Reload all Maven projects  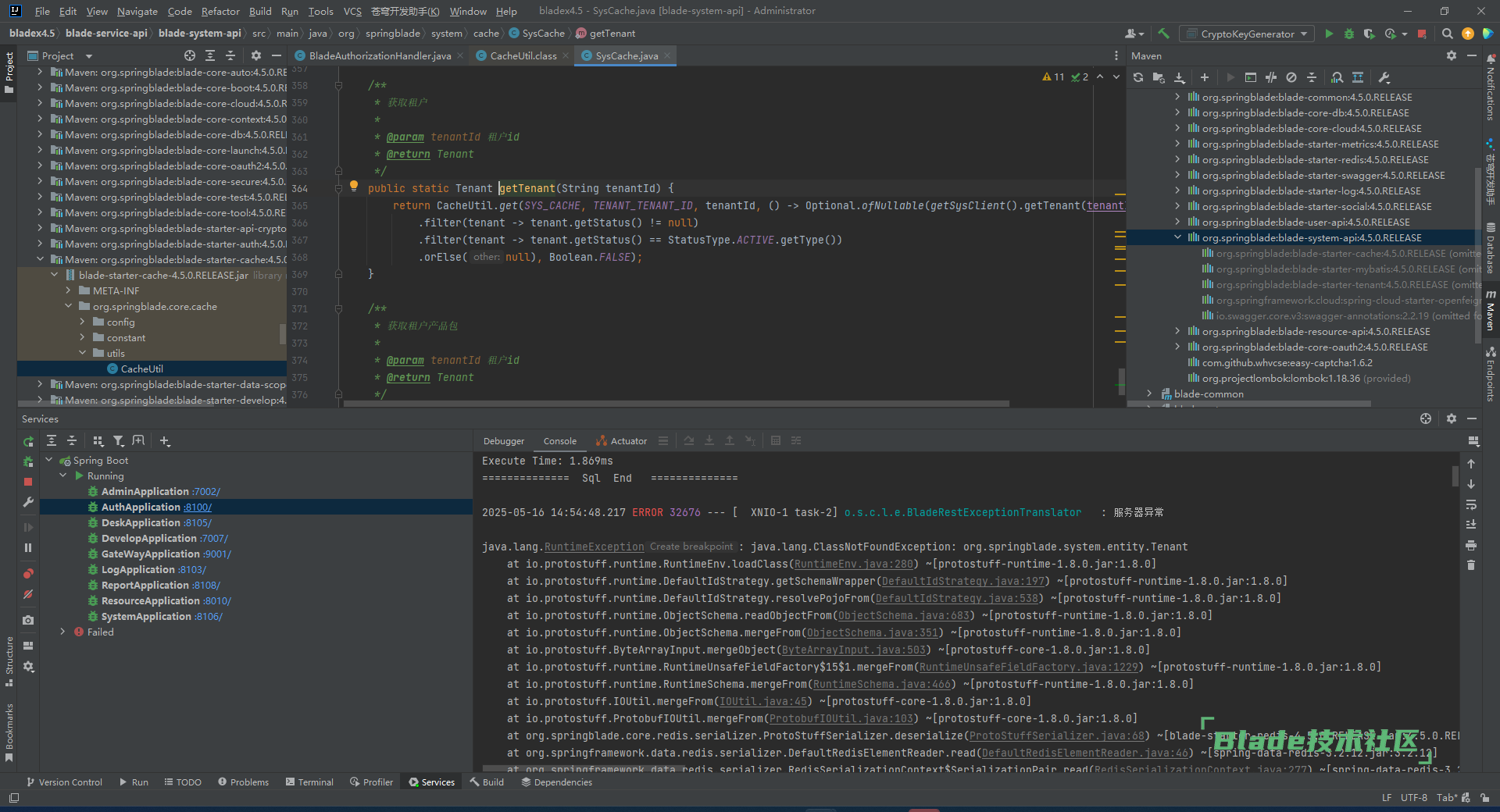point(1138,77)
